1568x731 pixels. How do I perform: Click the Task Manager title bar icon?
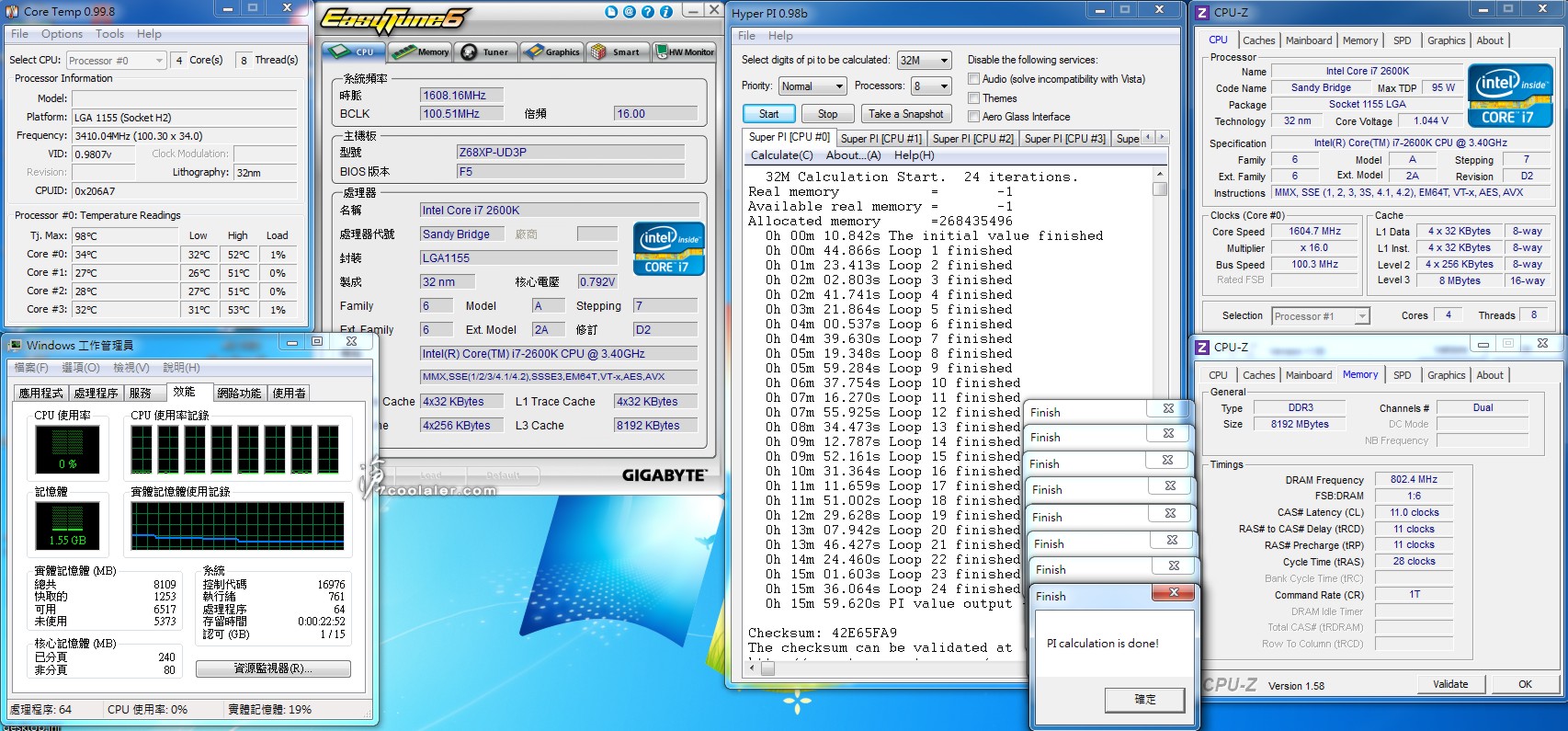[x=15, y=345]
